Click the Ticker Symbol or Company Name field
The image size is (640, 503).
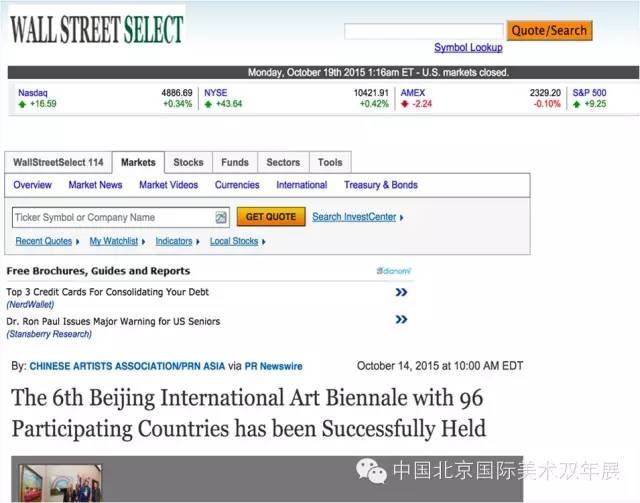[x=112, y=217]
